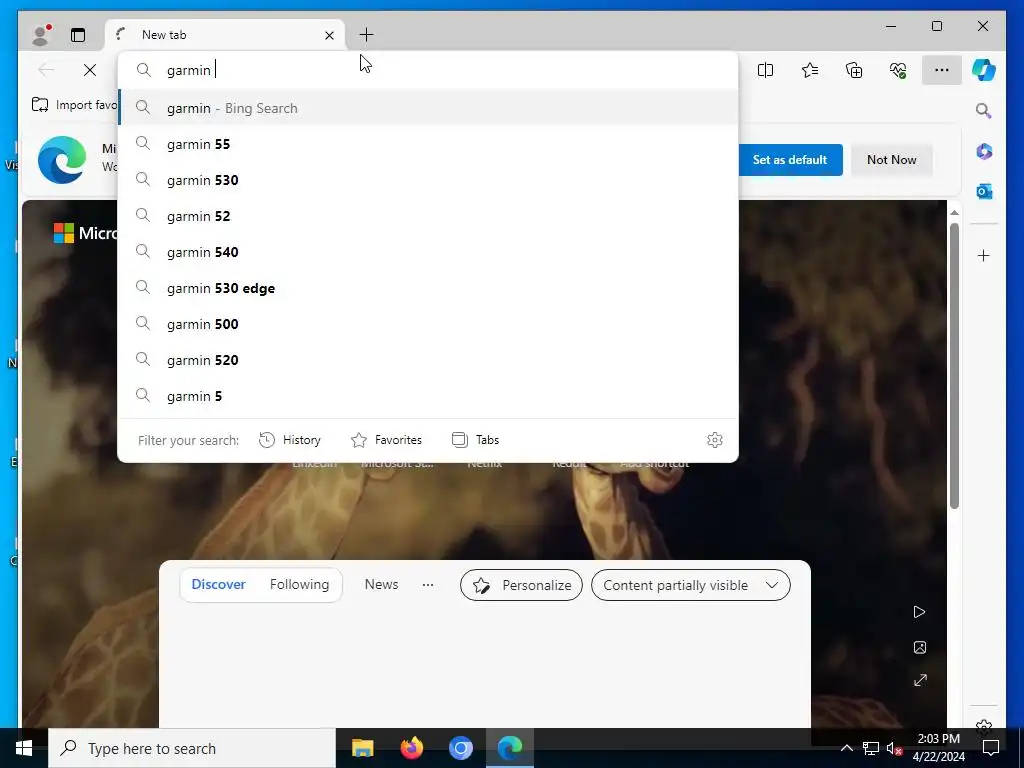Open the notification center icon
The height and width of the screenshot is (768, 1024).
tap(991, 748)
